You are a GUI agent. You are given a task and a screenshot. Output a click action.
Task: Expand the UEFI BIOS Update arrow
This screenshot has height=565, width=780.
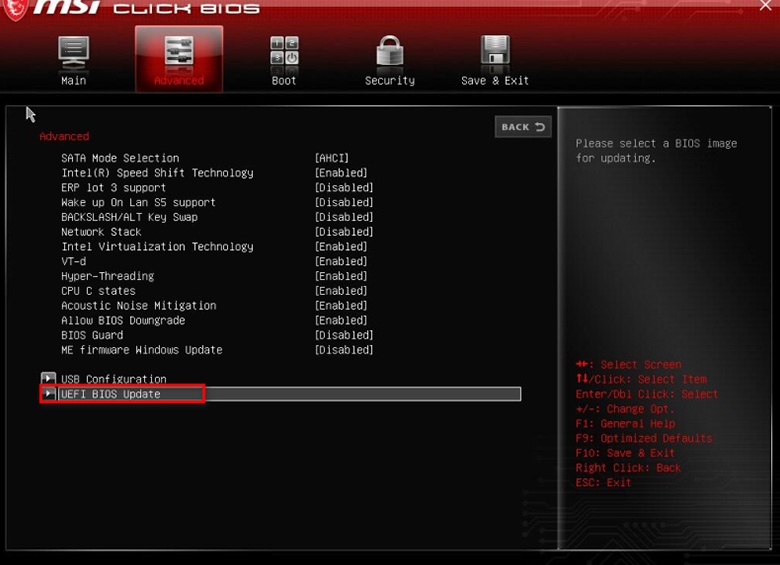point(48,393)
